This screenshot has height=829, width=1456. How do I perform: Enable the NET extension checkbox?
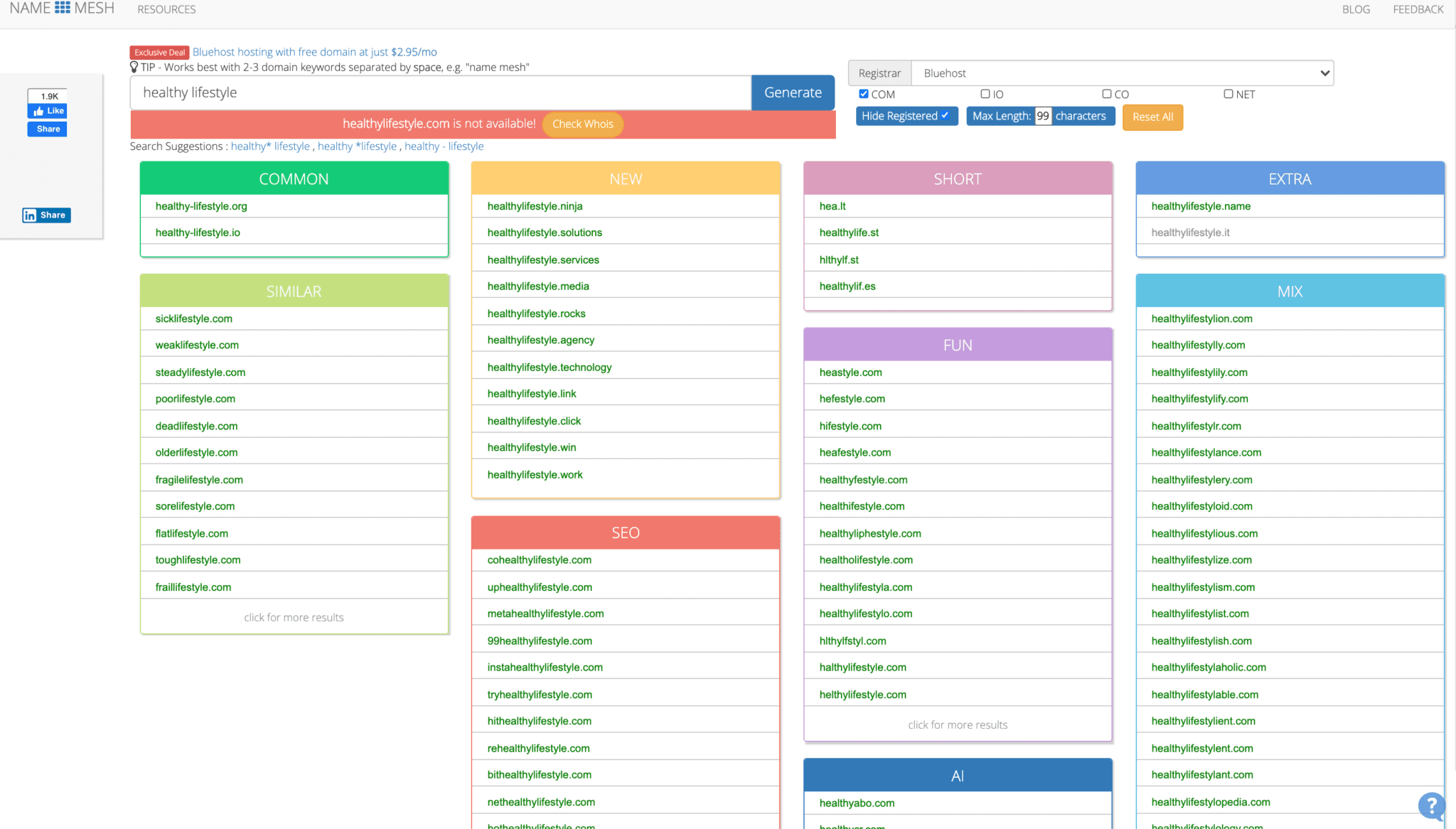click(x=1228, y=94)
